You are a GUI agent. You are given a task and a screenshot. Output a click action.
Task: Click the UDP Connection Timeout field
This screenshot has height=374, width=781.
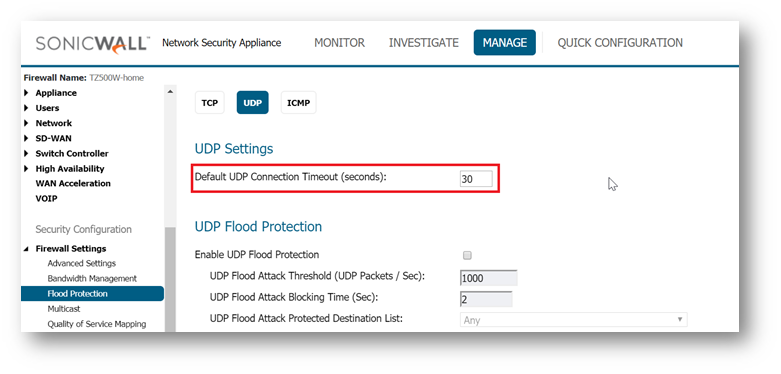point(476,179)
